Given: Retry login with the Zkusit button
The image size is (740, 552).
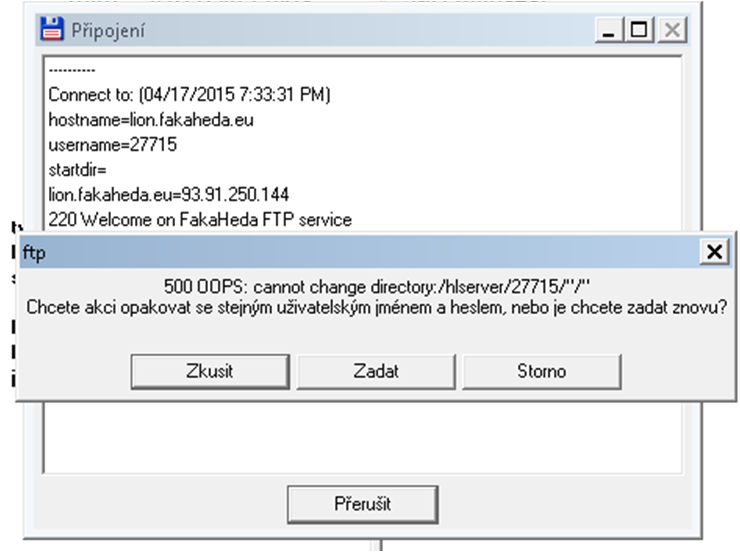Looking at the screenshot, I should pos(210,372).
